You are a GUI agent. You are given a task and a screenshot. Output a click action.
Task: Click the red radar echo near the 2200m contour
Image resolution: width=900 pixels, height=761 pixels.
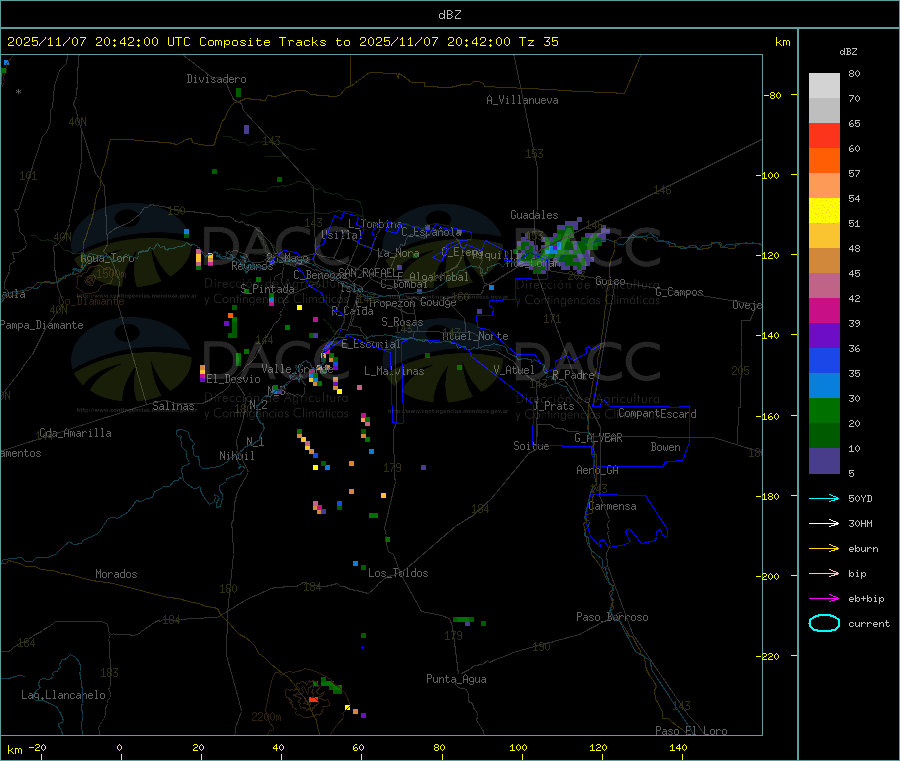click(x=313, y=700)
